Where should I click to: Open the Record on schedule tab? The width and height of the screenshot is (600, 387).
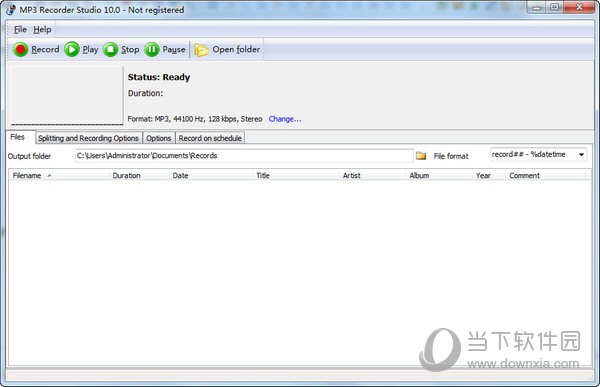point(210,138)
